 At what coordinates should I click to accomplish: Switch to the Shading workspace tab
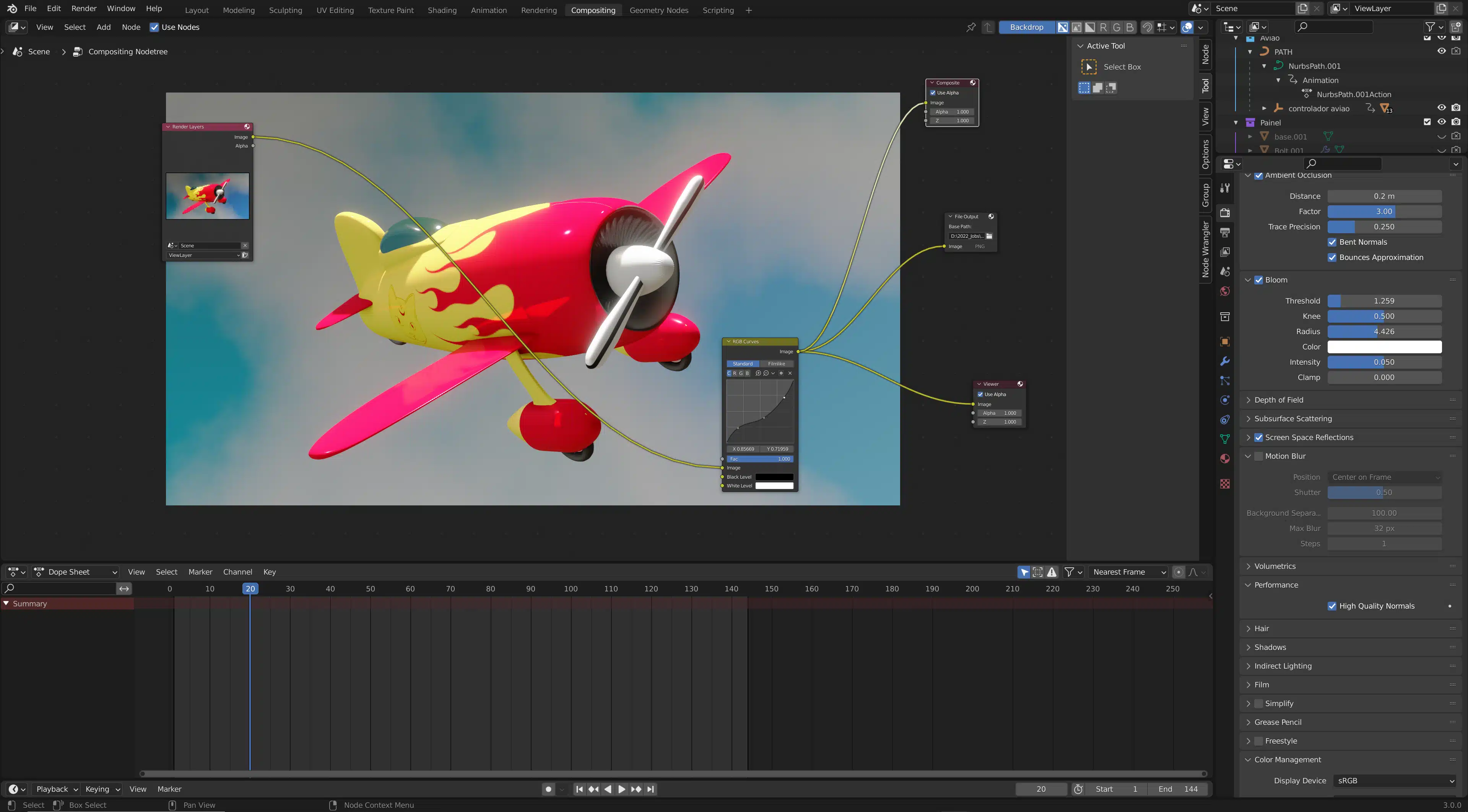(x=442, y=10)
